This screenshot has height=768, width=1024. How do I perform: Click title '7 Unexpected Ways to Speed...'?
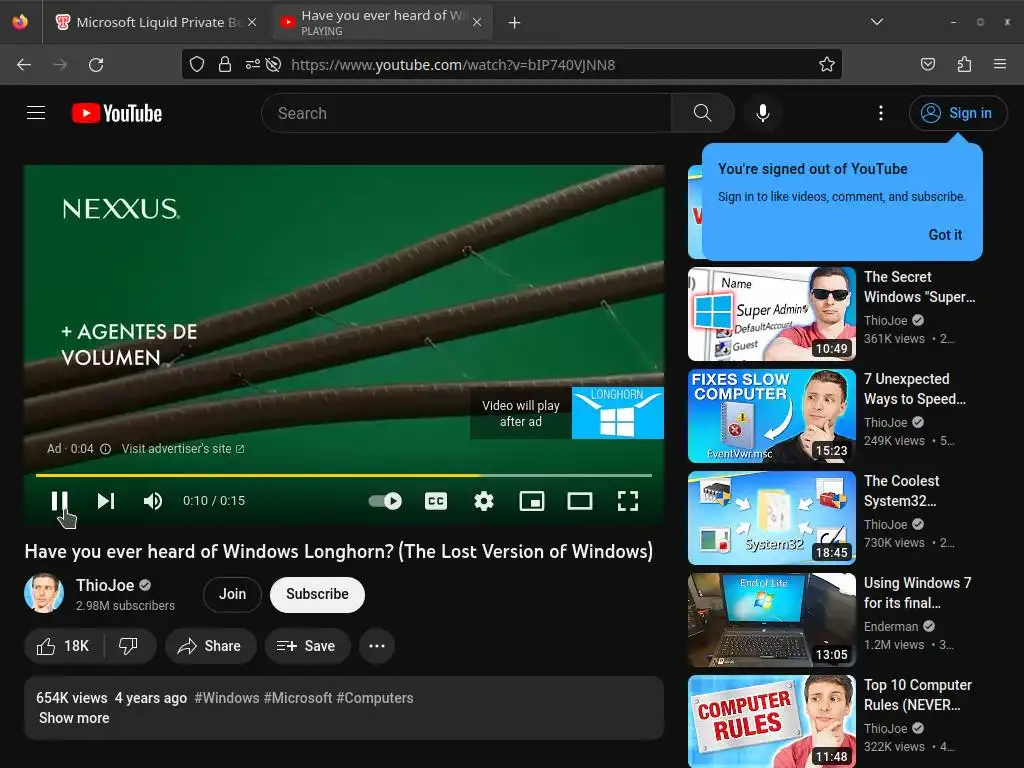914,389
